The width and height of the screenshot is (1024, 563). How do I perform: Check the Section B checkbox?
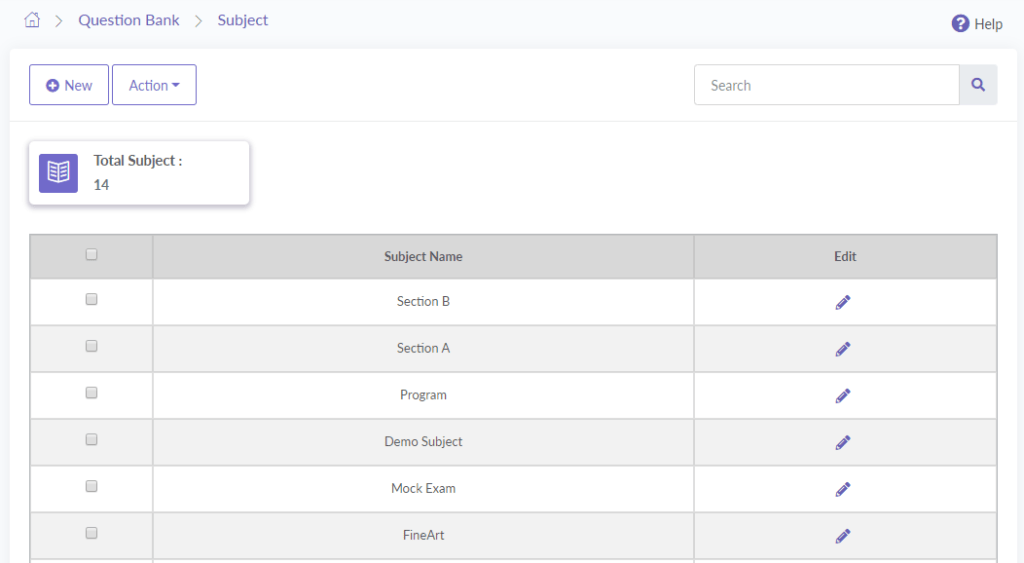pyautogui.click(x=92, y=299)
